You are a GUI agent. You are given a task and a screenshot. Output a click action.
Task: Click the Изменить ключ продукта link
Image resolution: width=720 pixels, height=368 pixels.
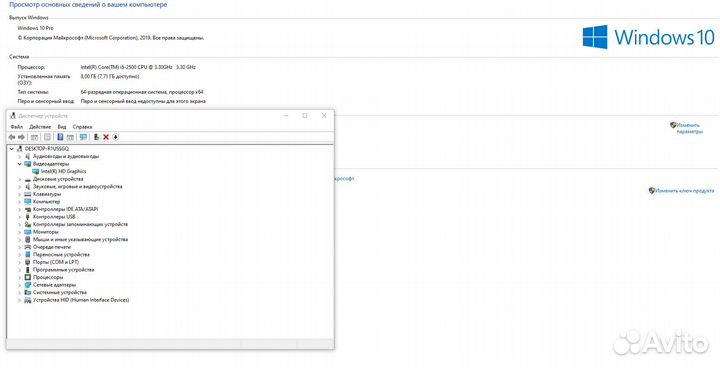[x=685, y=190]
